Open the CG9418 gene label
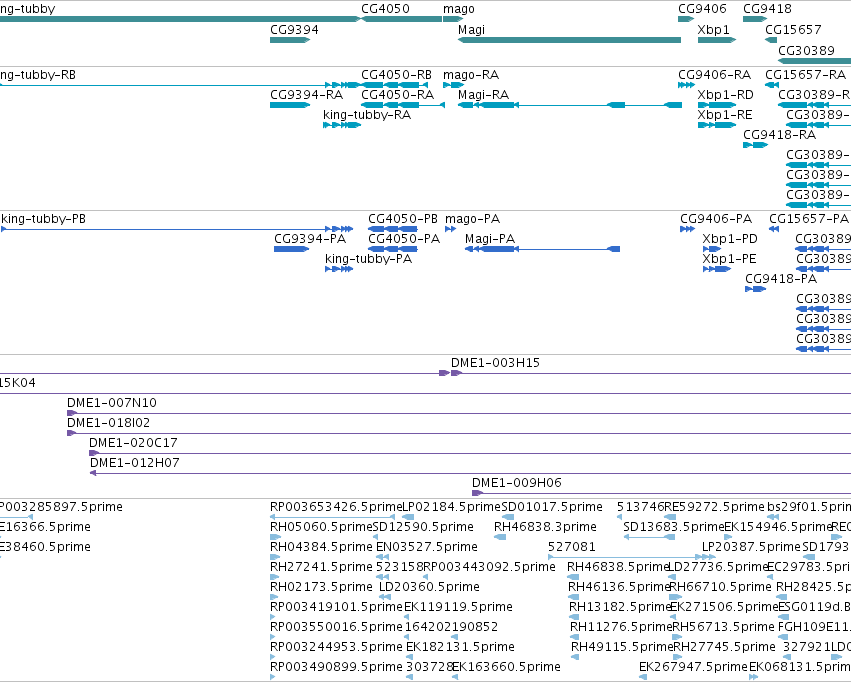The height and width of the screenshot is (682, 851). [767, 9]
